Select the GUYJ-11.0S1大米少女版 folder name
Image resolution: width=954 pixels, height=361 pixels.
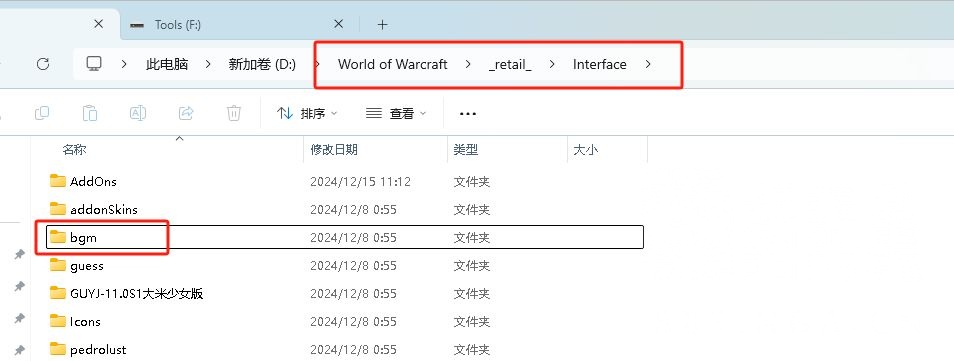click(136, 293)
